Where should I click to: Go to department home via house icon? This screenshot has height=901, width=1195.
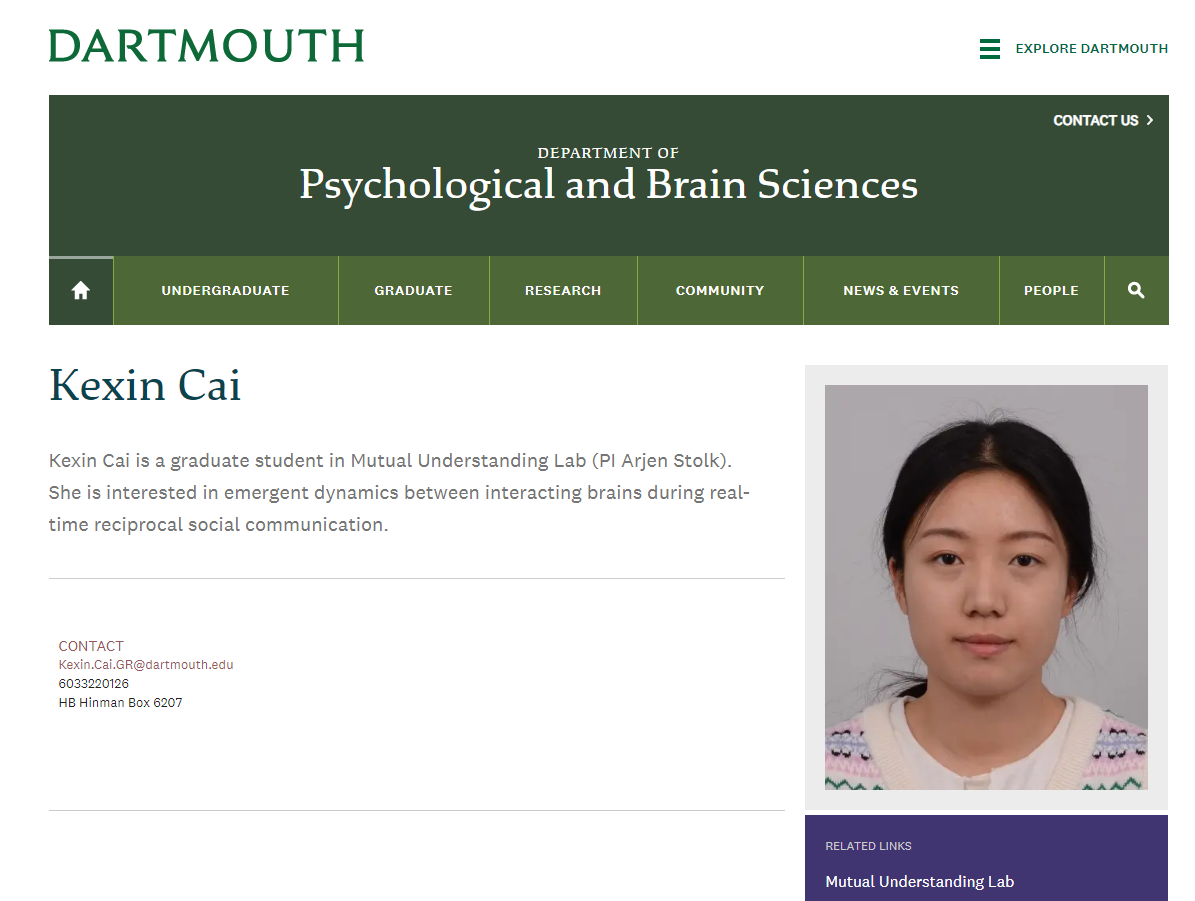click(81, 291)
